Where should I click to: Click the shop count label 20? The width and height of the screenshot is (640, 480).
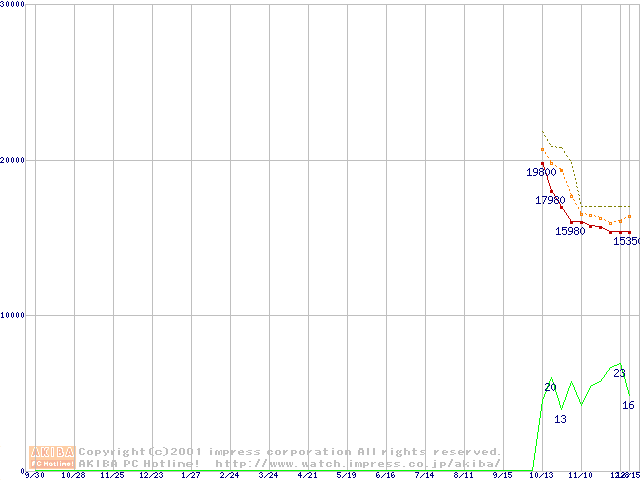pyautogui.click(x=551, y=387)
